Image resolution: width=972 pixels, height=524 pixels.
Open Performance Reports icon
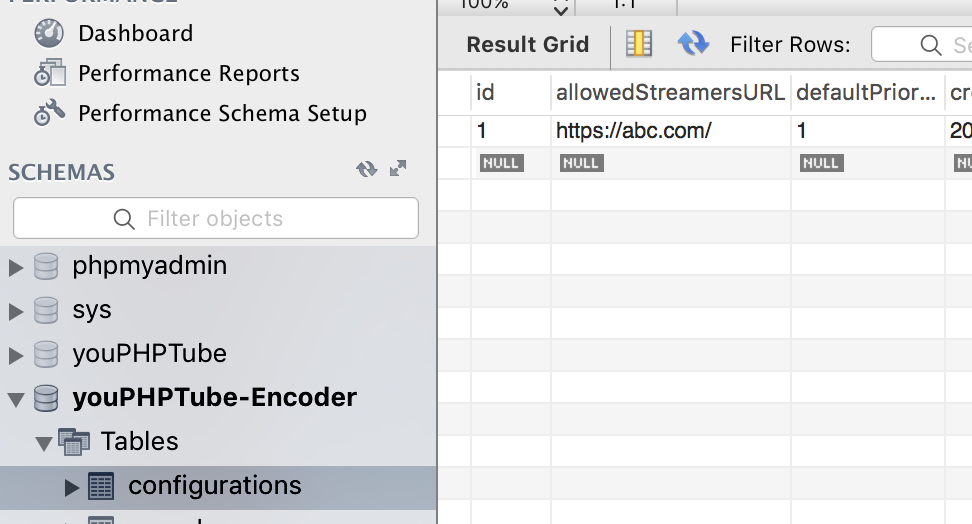(50, 73)
